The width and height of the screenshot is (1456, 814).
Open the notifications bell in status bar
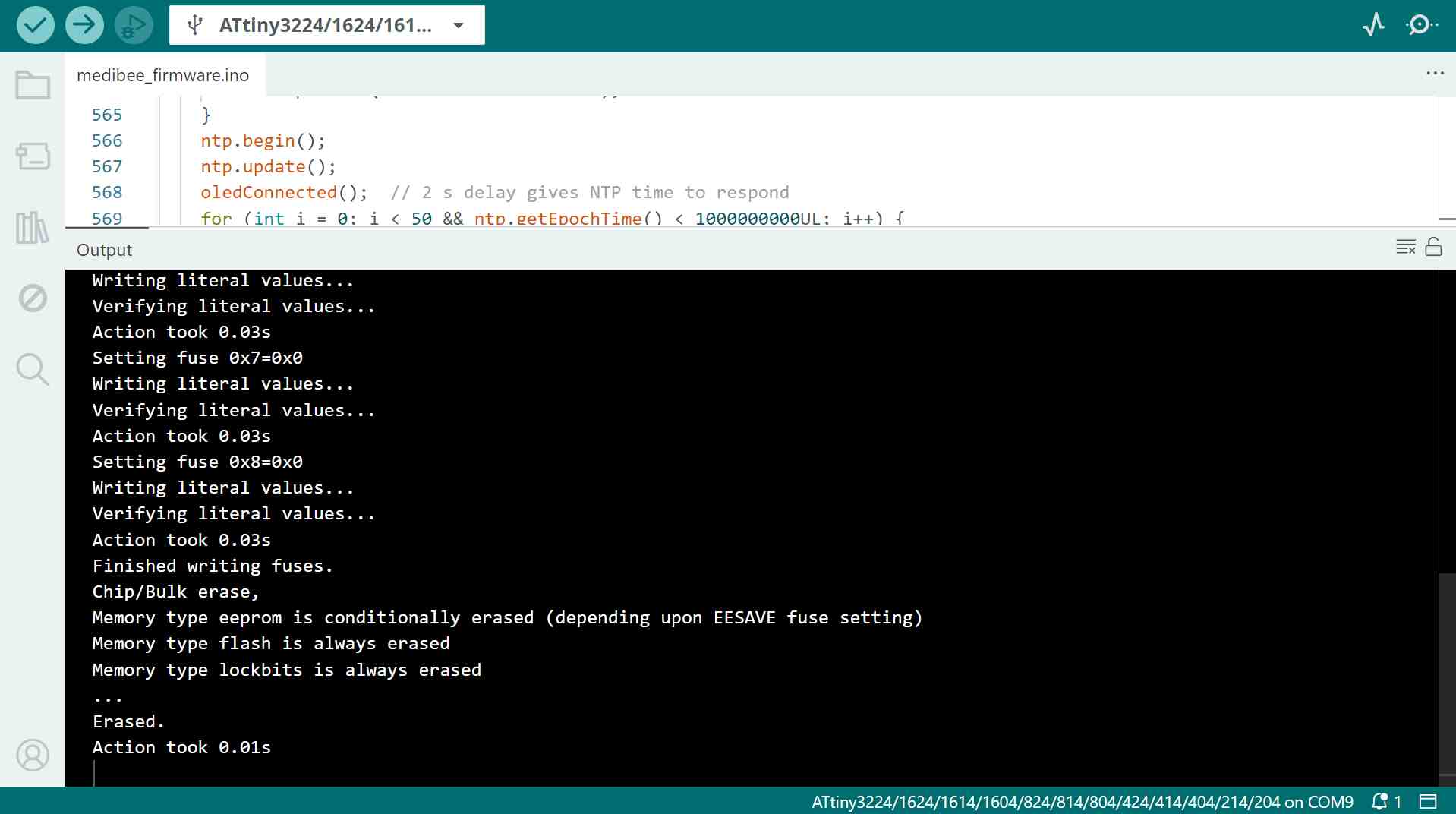point(1386,802)
